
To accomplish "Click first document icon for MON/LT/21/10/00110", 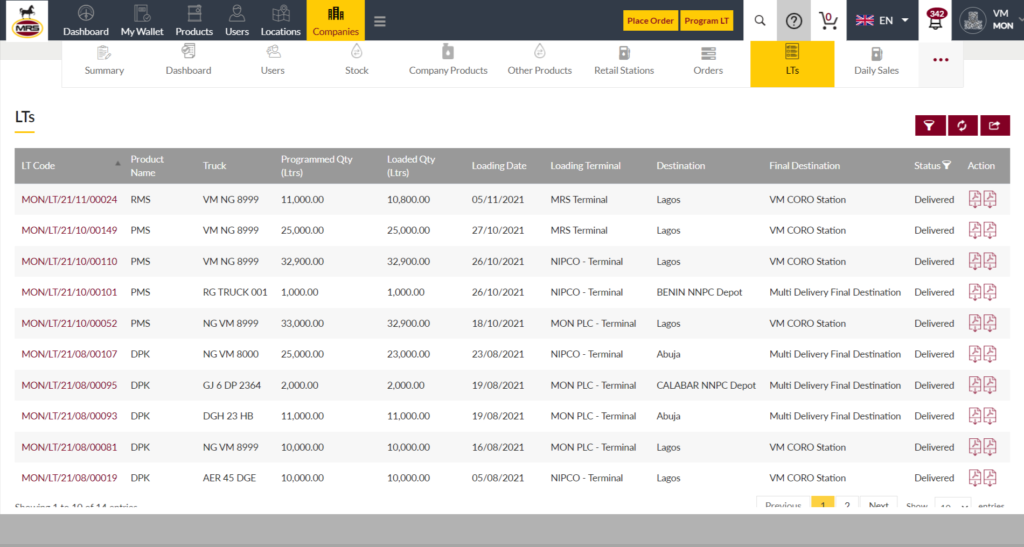I will (x=974, y=261).
